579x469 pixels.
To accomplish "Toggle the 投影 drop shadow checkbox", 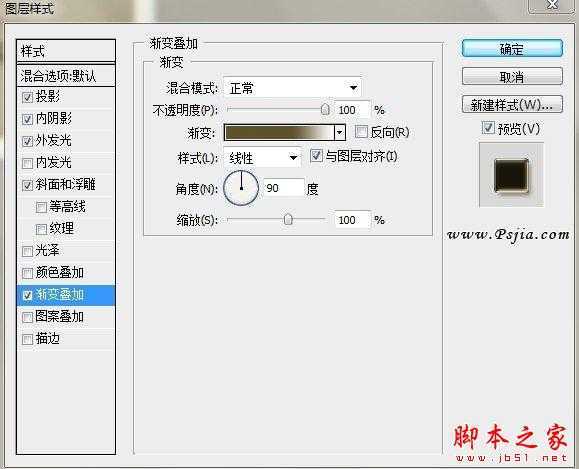I will tap(28, 97).
